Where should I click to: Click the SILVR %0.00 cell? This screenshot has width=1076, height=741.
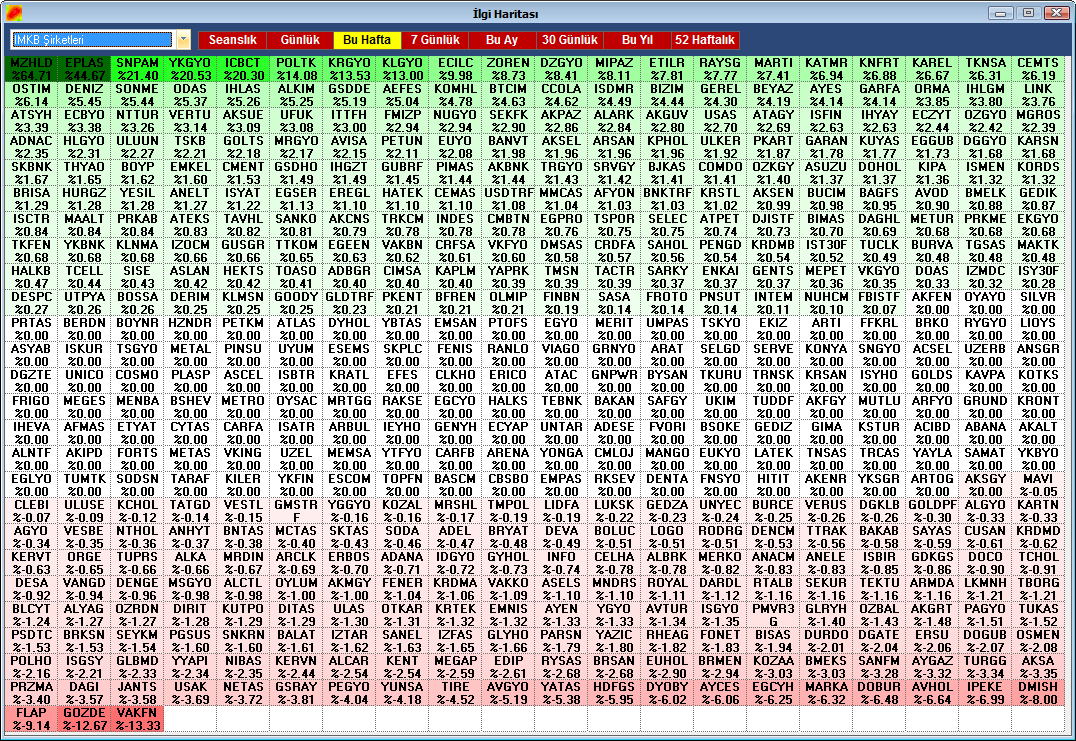tap(1038, 303)
